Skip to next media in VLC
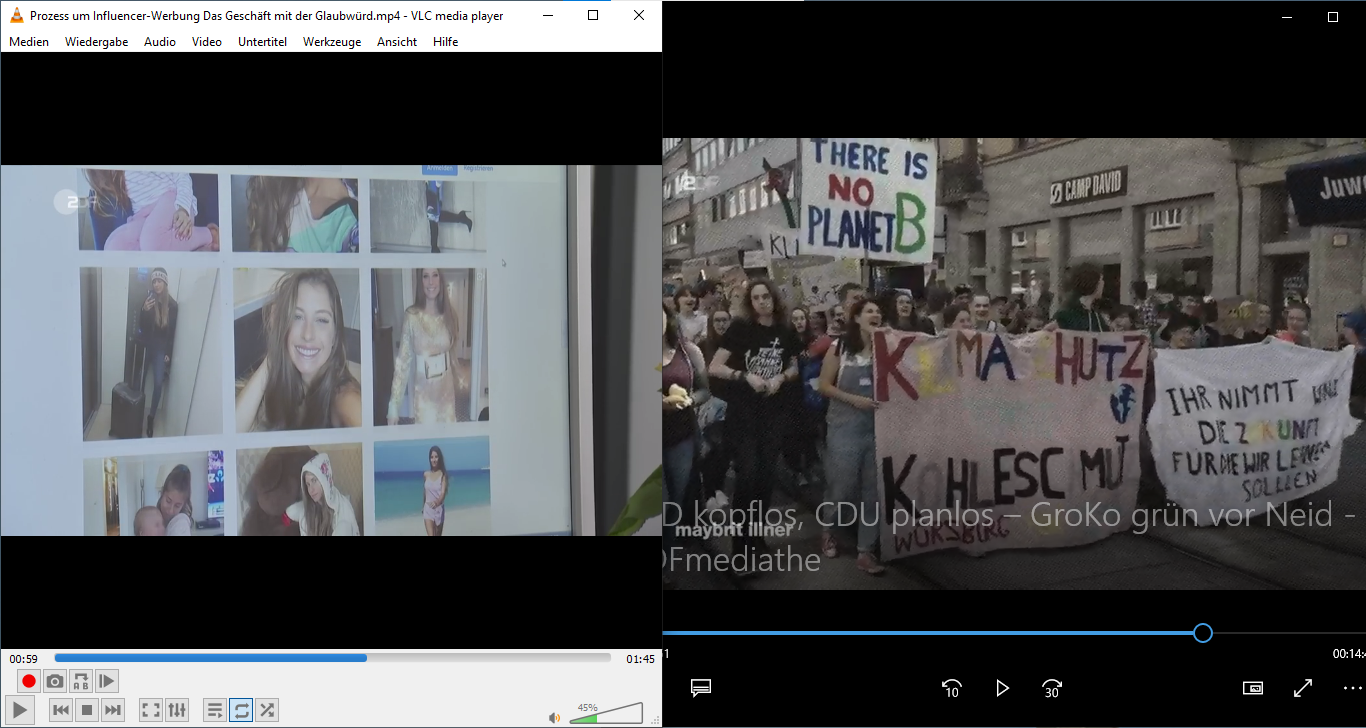 coord(113,710)
